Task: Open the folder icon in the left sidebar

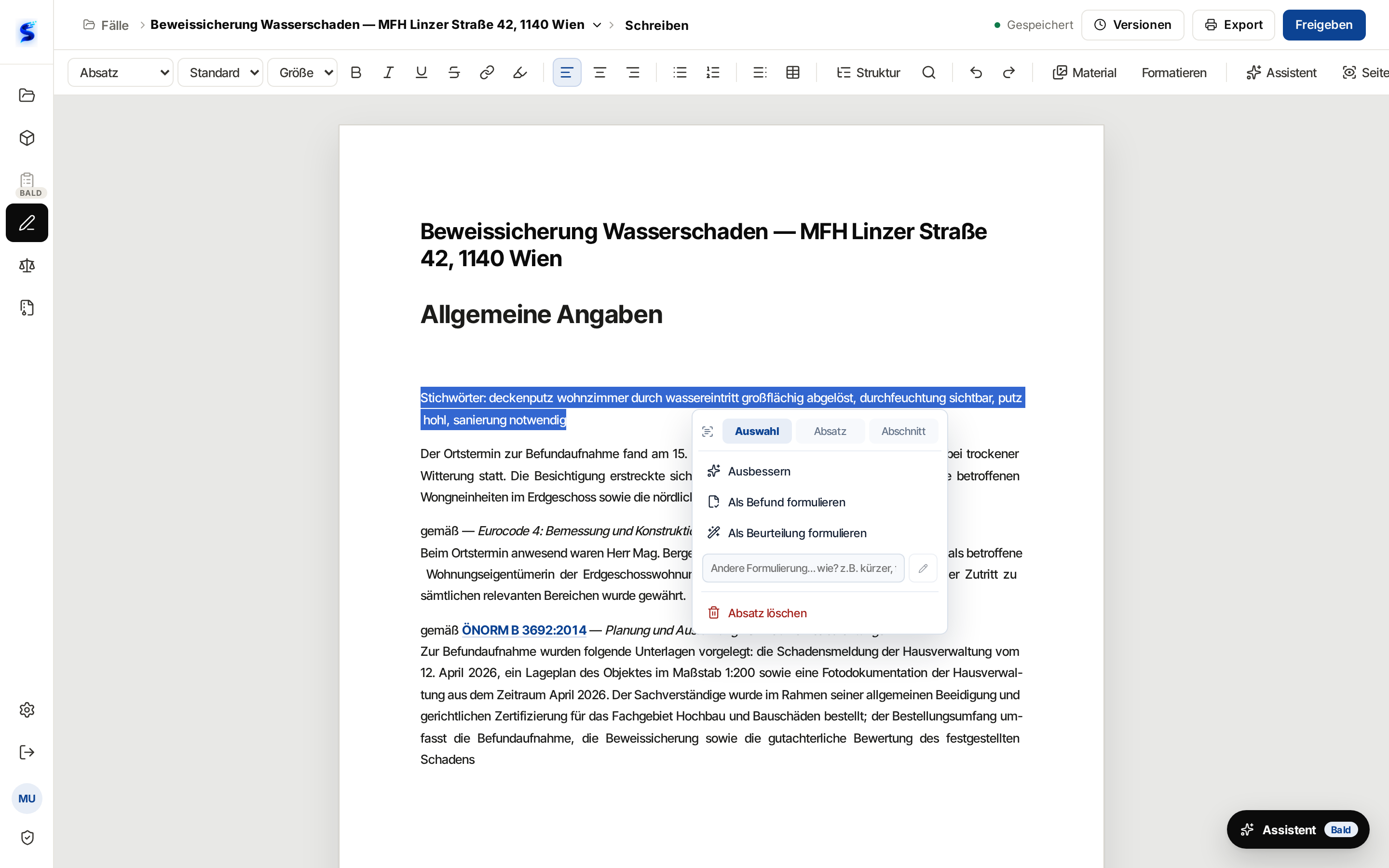Action: (27, 95)
